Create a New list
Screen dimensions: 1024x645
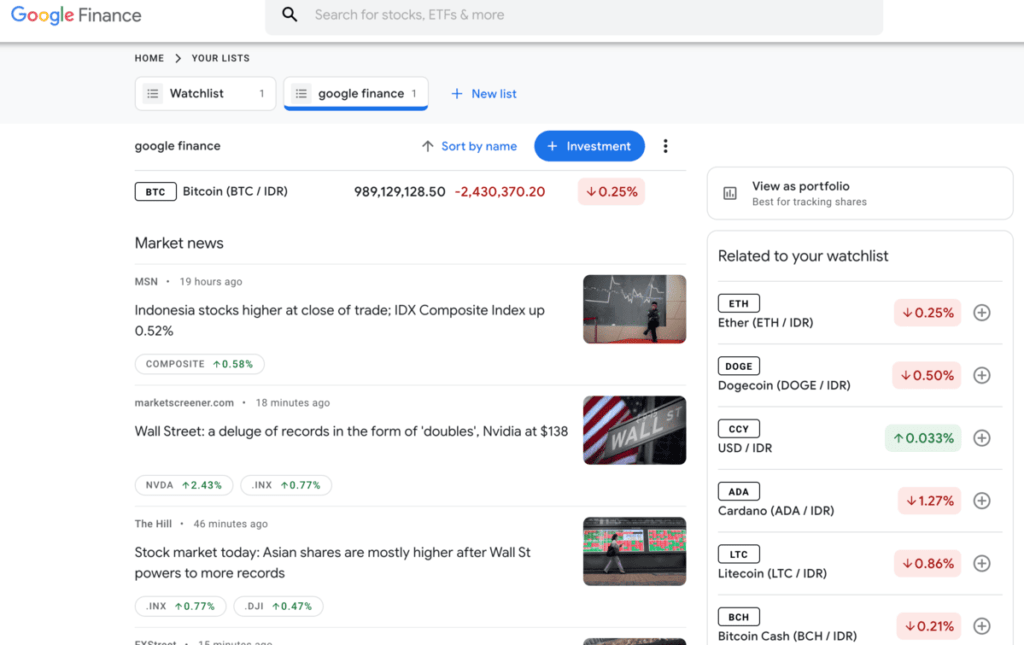pos(483,93)
